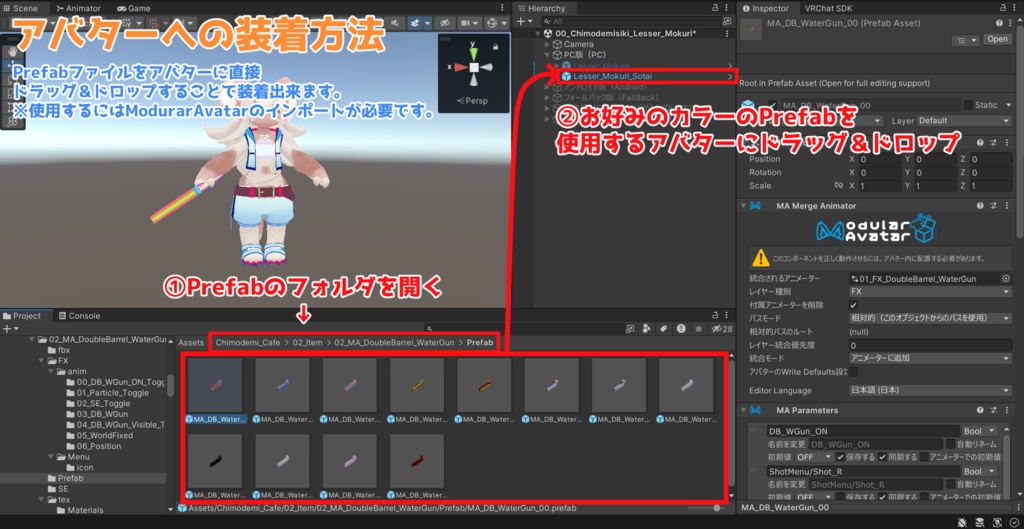Open MA Merge Animator help icon
The width and height of the screenshot is (1024, 529).
tap(980, 206)
